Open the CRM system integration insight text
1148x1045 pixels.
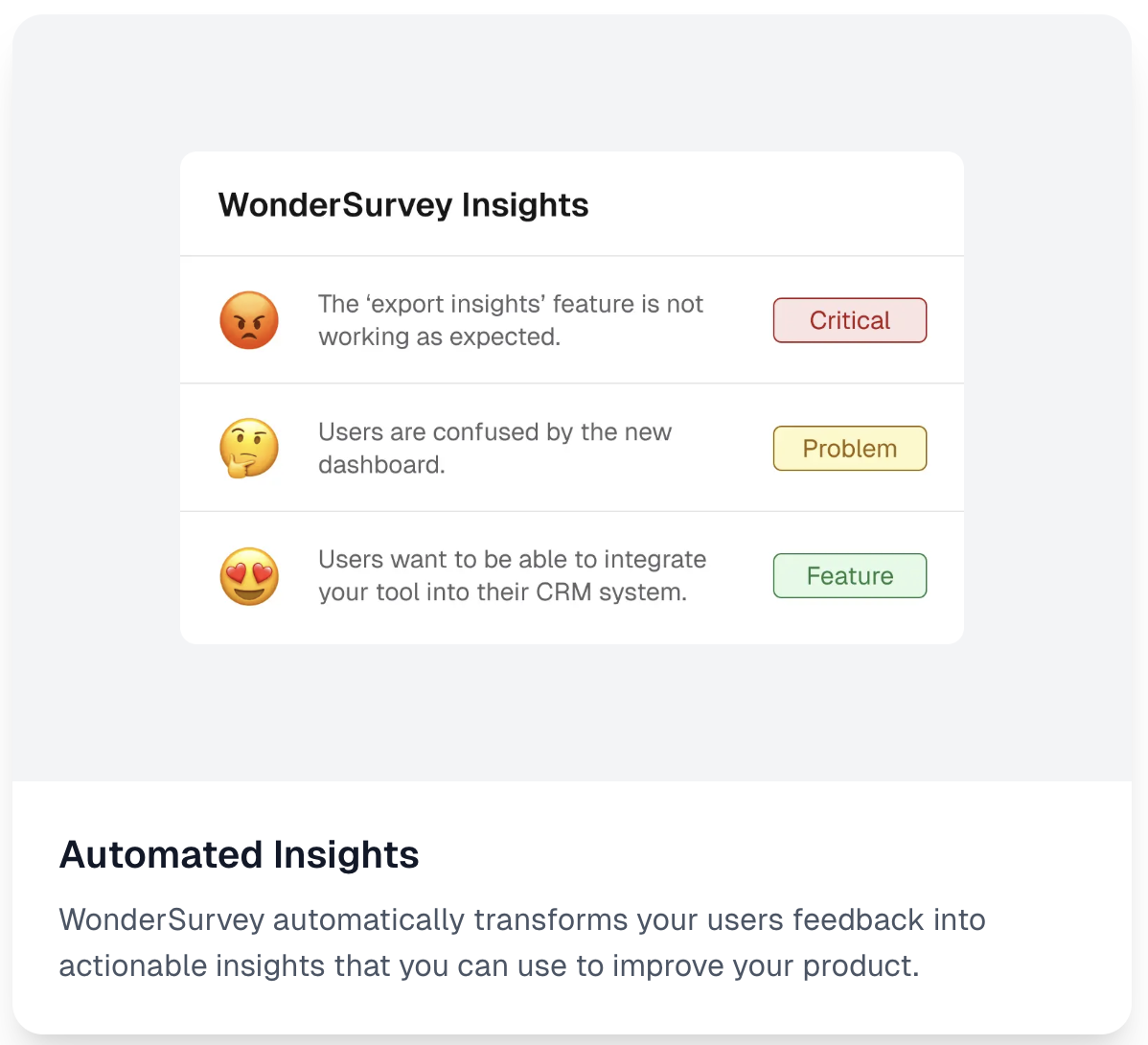[x=512, y=575]
